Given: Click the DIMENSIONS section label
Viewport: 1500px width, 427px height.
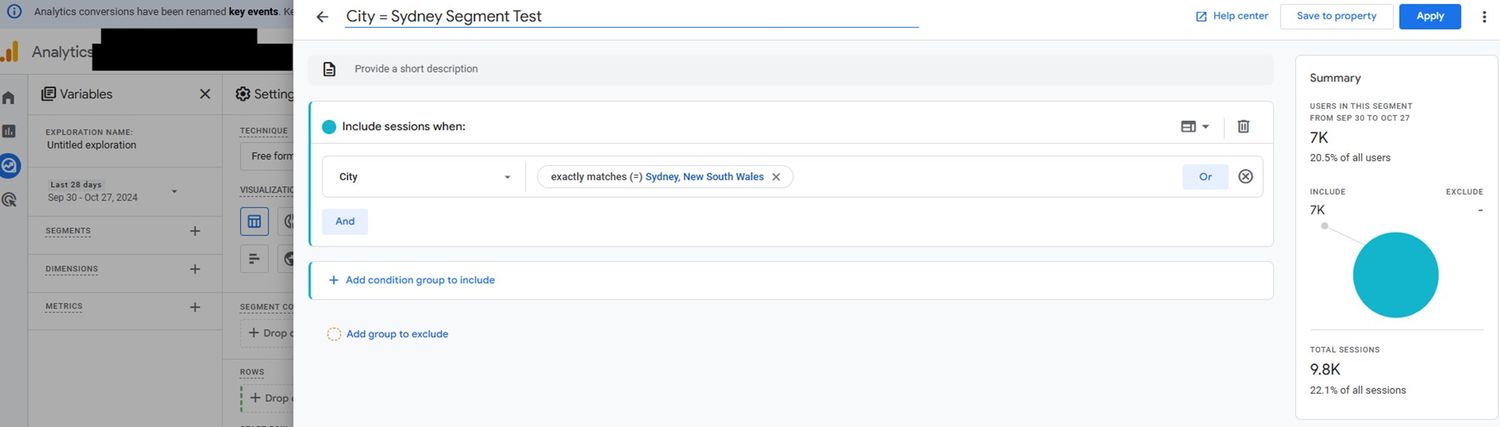Looking at the screenshot, I should pyautogui.click(x=72, y=269).
